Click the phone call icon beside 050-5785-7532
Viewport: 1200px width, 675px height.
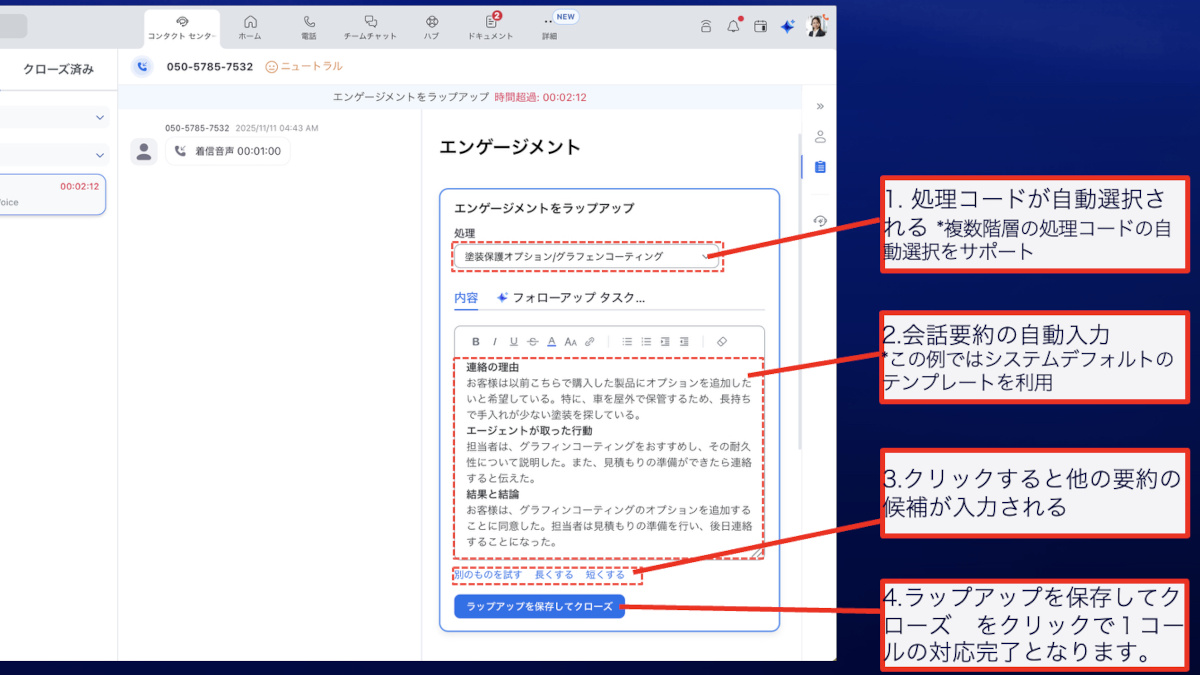(142, 66)
